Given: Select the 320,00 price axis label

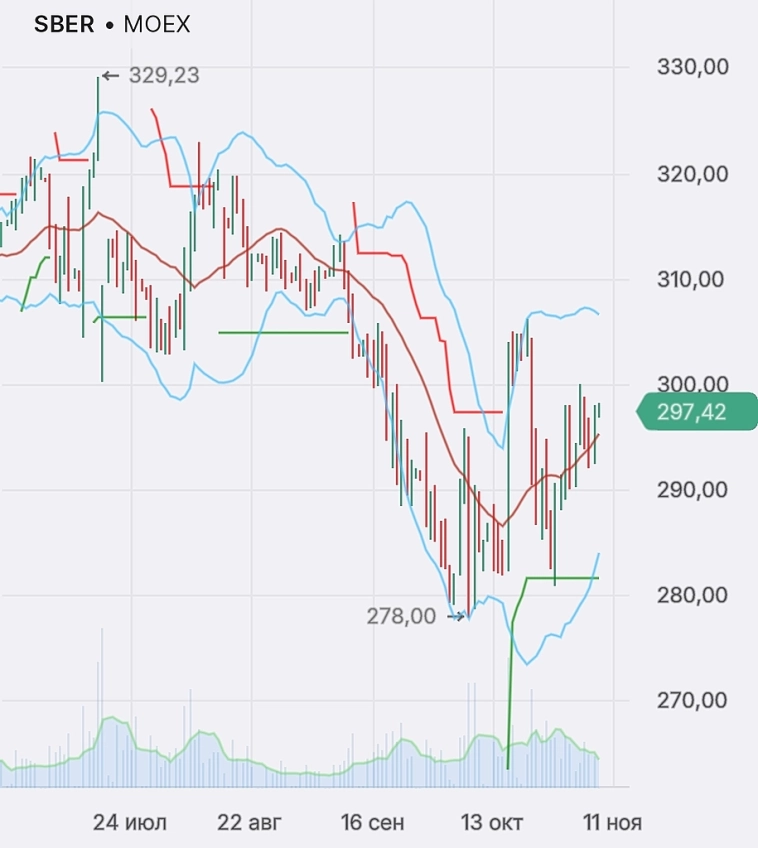Looking at the screenshot, I should click(692, 173).
